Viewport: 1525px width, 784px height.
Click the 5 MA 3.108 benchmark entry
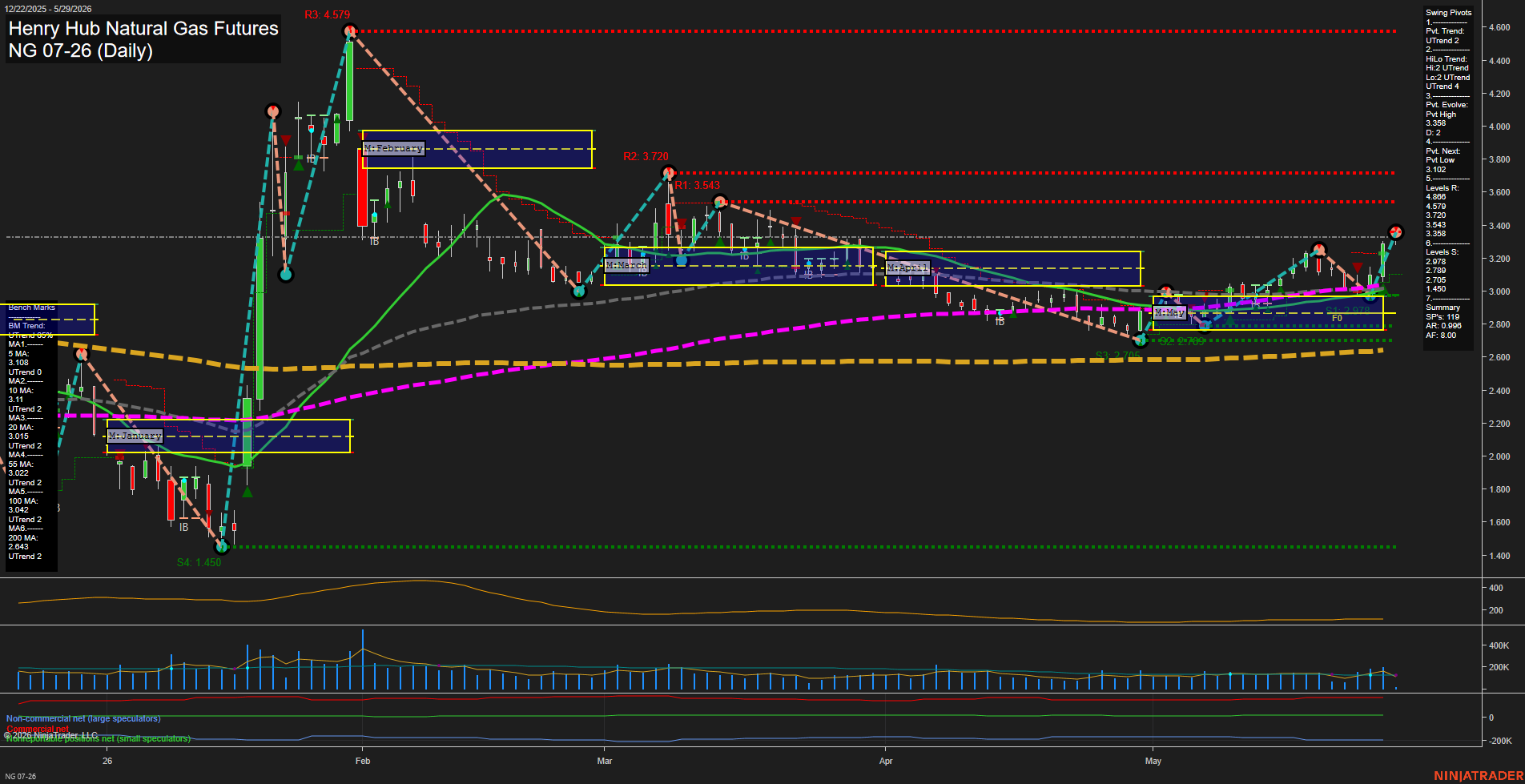tap(19, 358)
